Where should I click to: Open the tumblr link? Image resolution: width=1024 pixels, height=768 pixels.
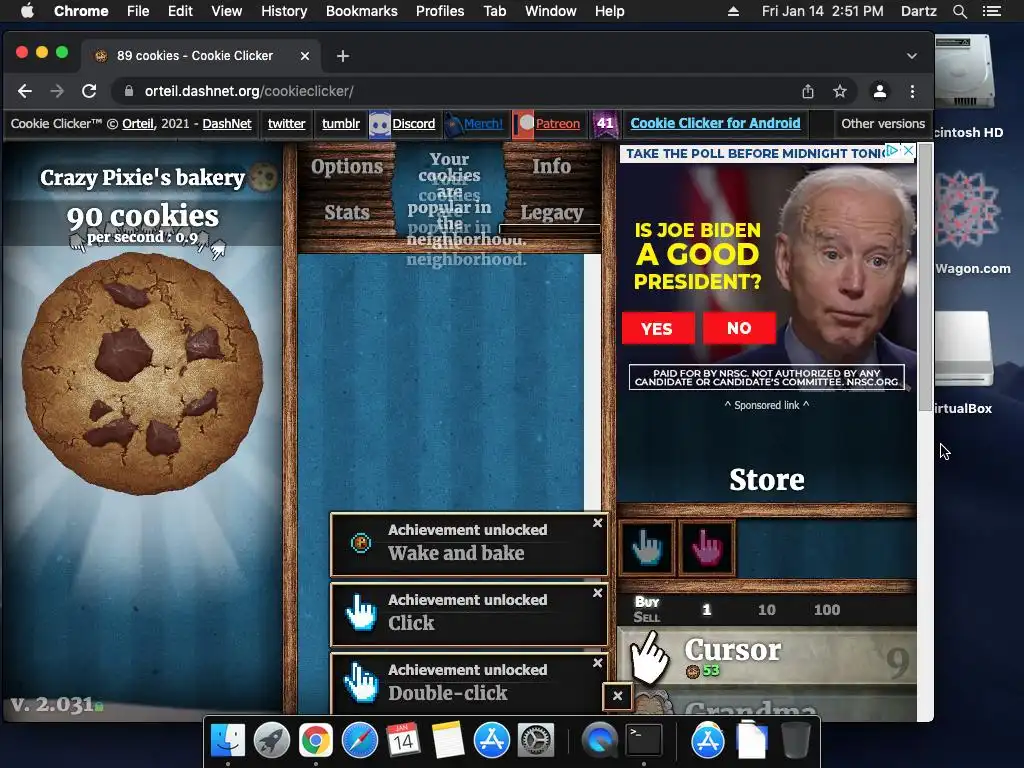341,123
